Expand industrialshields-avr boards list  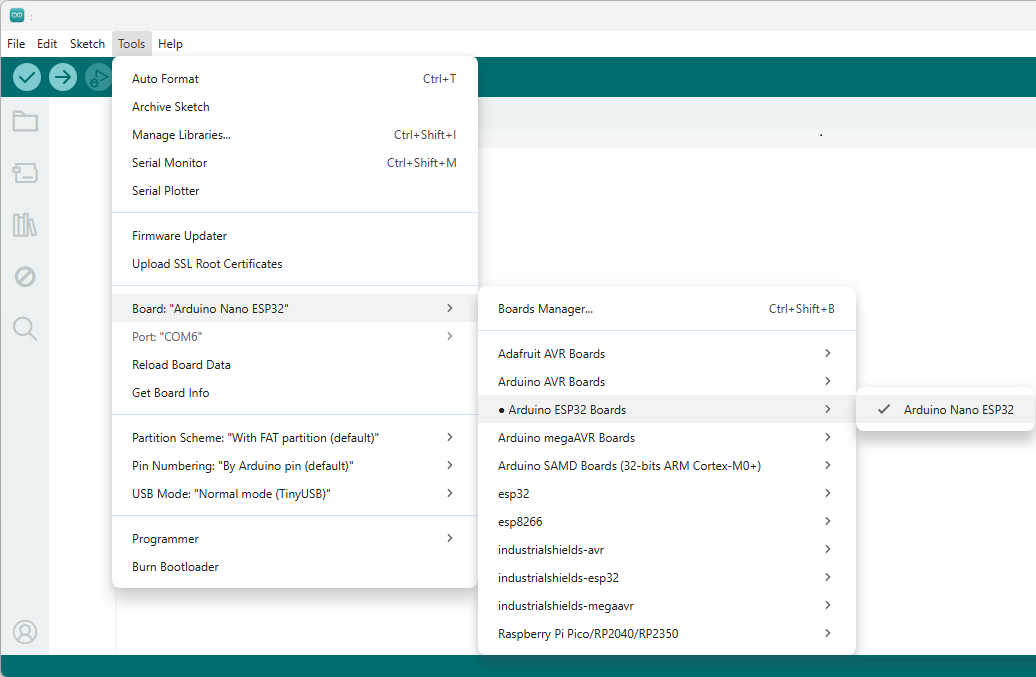coord(667,550)
